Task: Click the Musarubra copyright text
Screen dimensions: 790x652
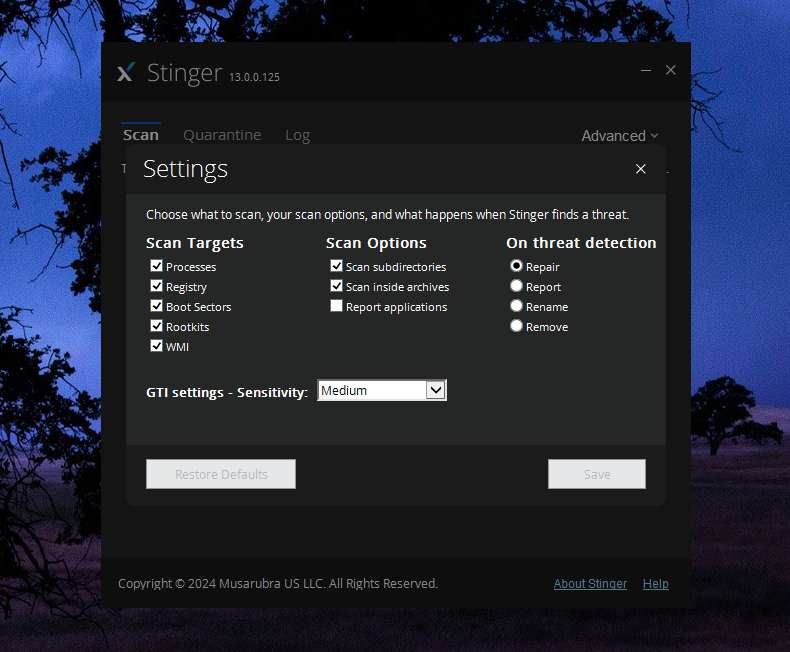Action: click(x=278, y=583)
